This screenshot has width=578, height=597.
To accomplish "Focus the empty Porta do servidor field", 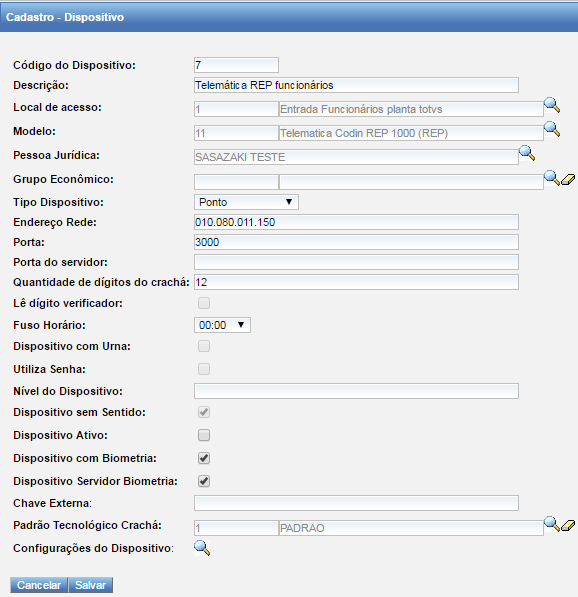I will (x=356, y=262).
